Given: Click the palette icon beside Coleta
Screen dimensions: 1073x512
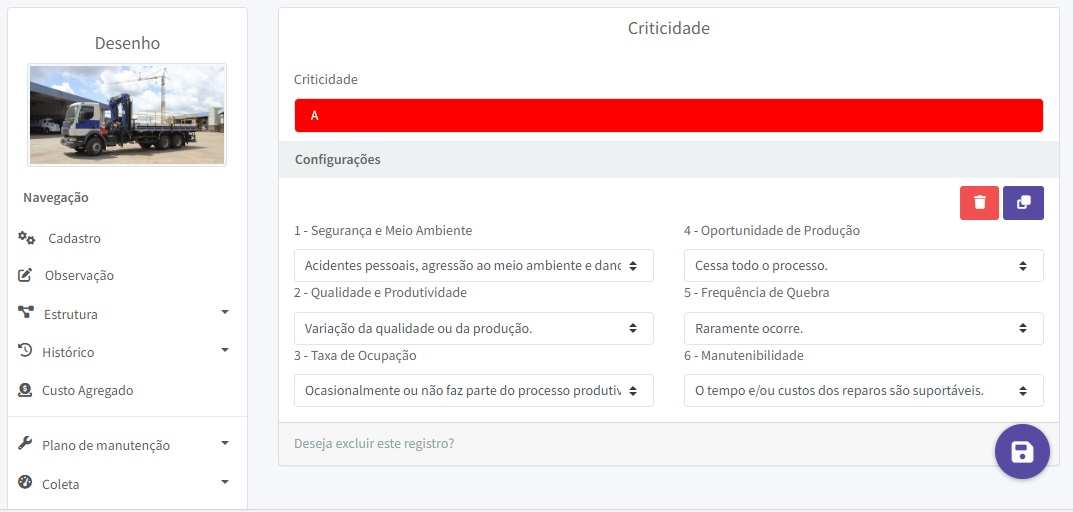Looking at the screenshot, I should click(26, 483).
